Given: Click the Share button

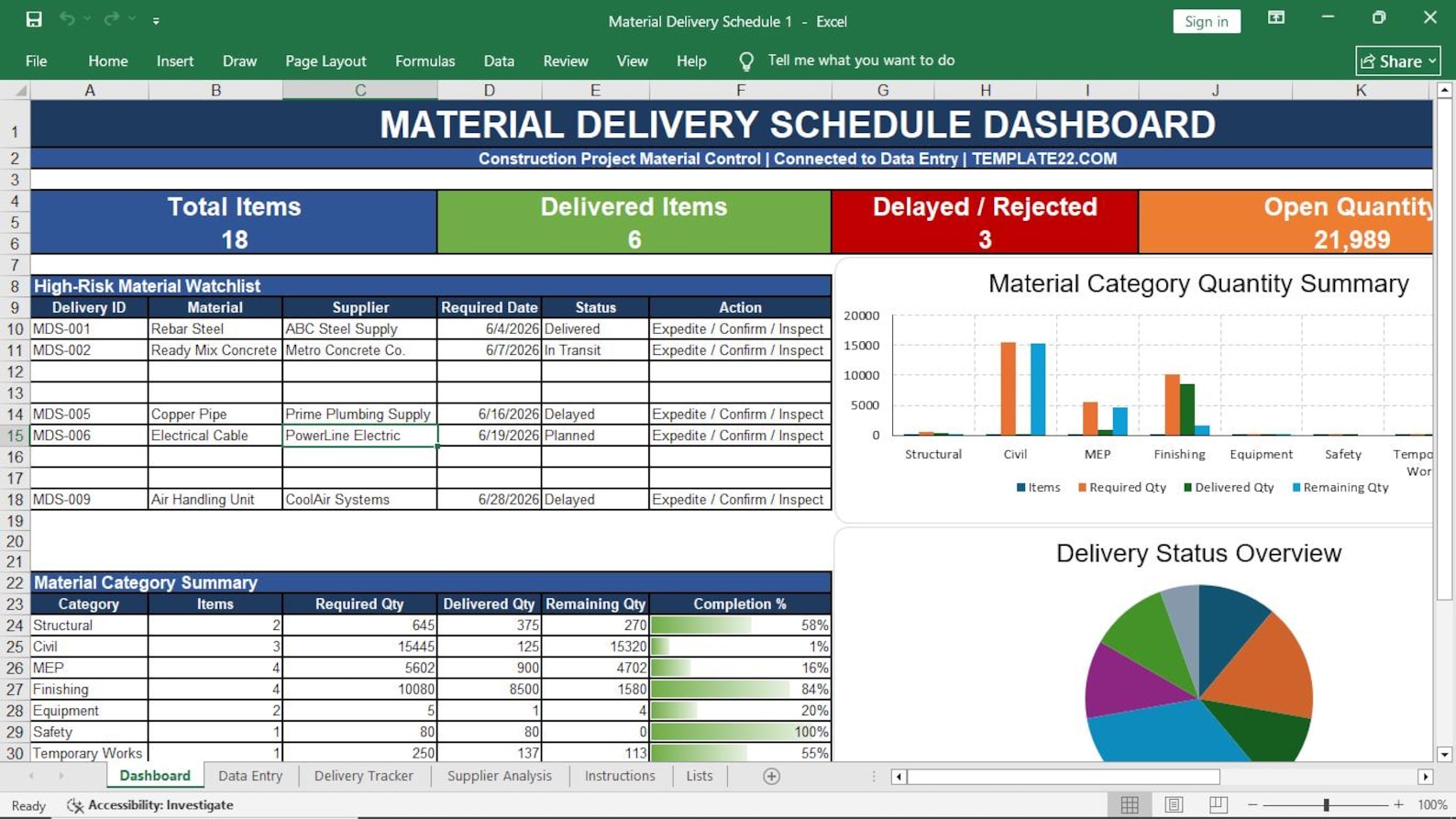Looking at the screenshot, I should [1397, 61].
